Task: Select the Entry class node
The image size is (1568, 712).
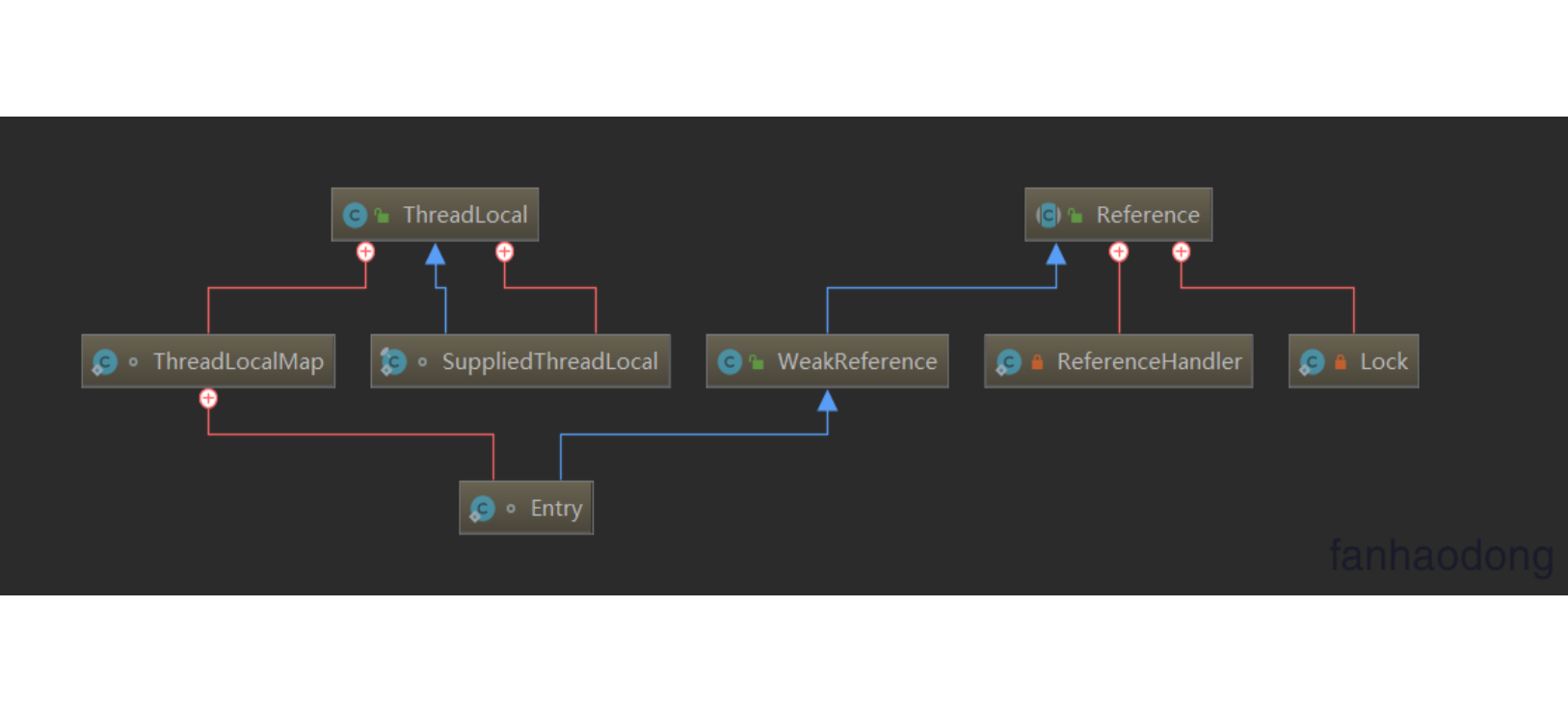Action: [526, 508]
